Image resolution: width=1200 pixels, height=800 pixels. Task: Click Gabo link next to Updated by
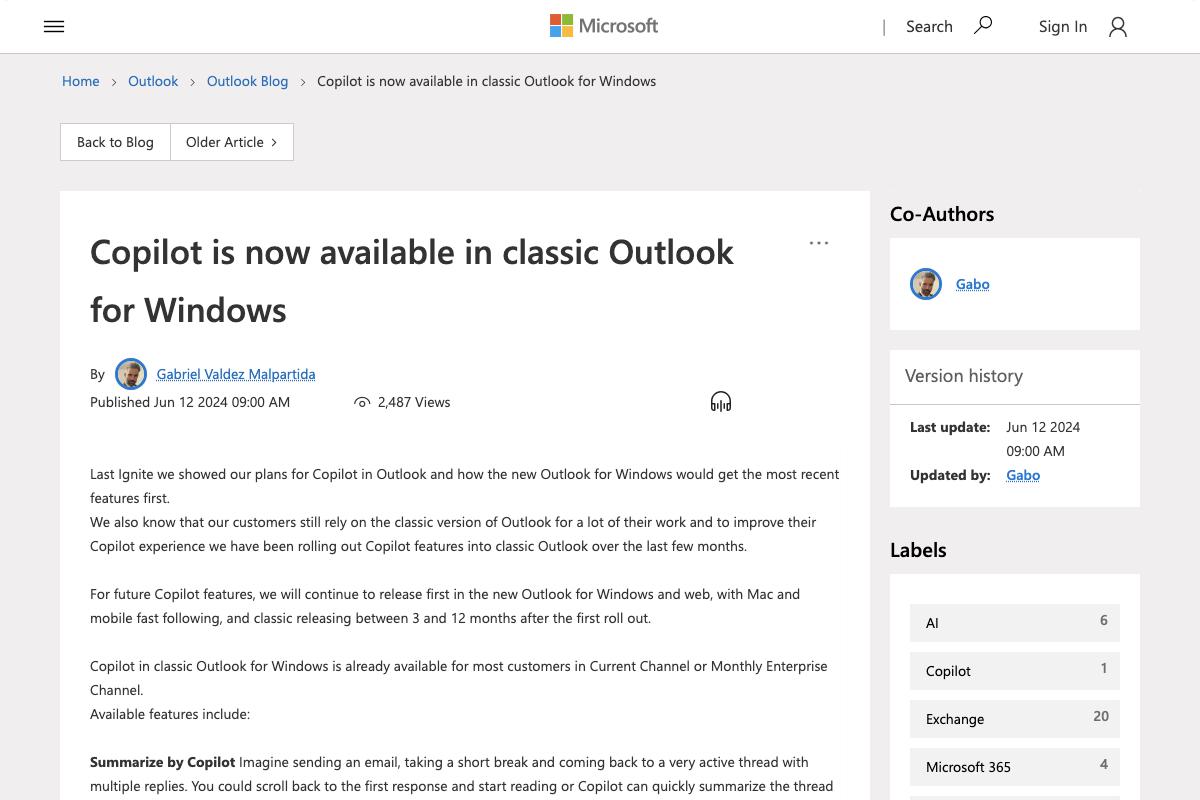click(x=1023, y=475)
